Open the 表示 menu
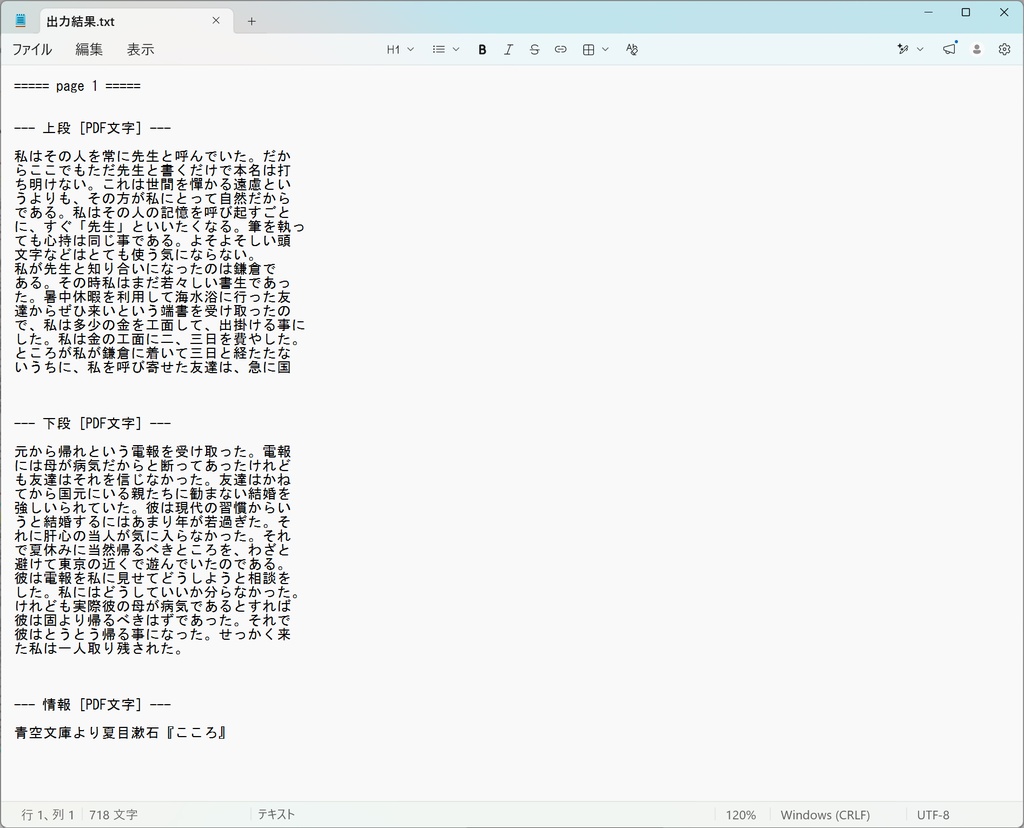 [140, 50]
